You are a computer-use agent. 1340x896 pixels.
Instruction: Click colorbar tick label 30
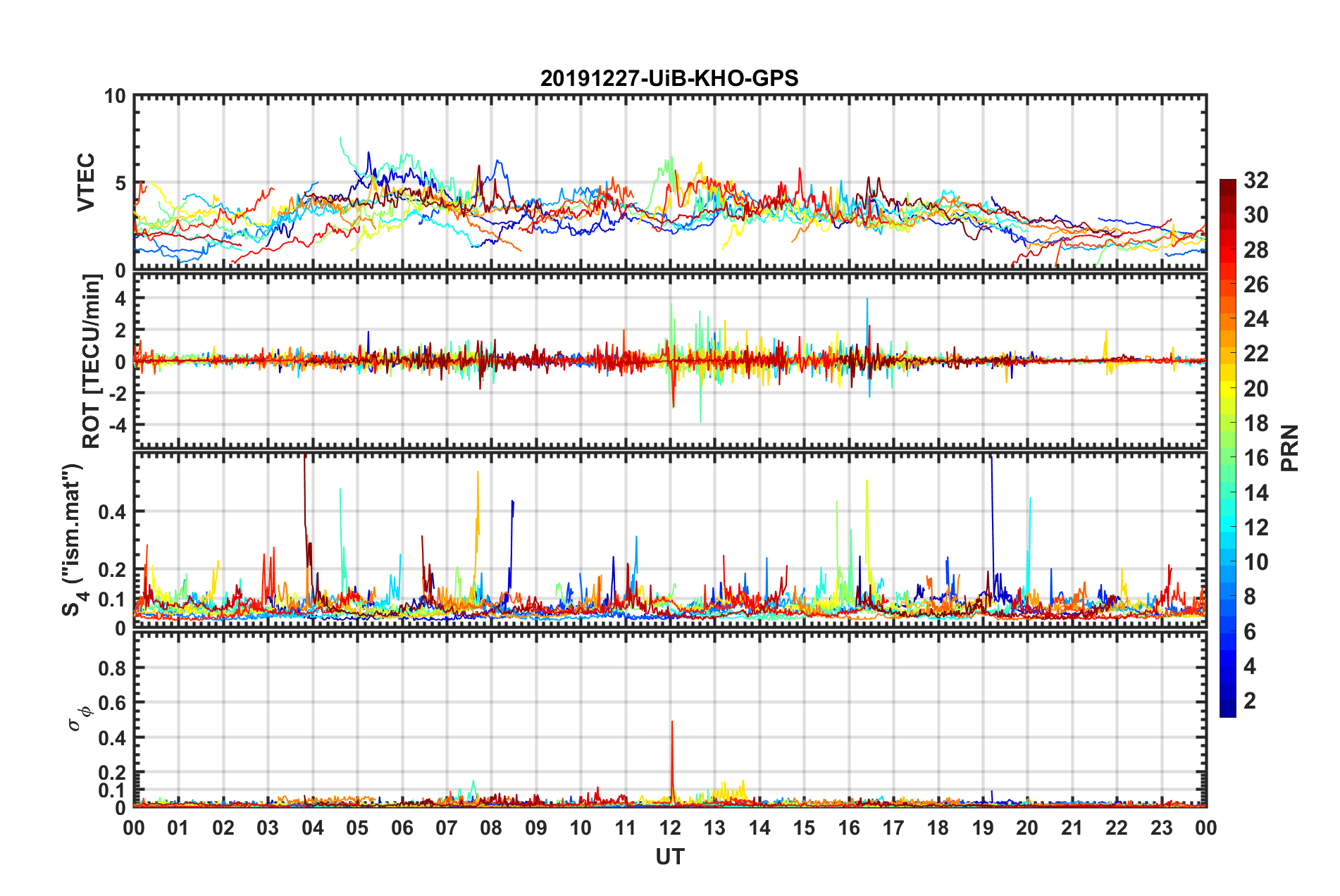(x=1256, y=215)
